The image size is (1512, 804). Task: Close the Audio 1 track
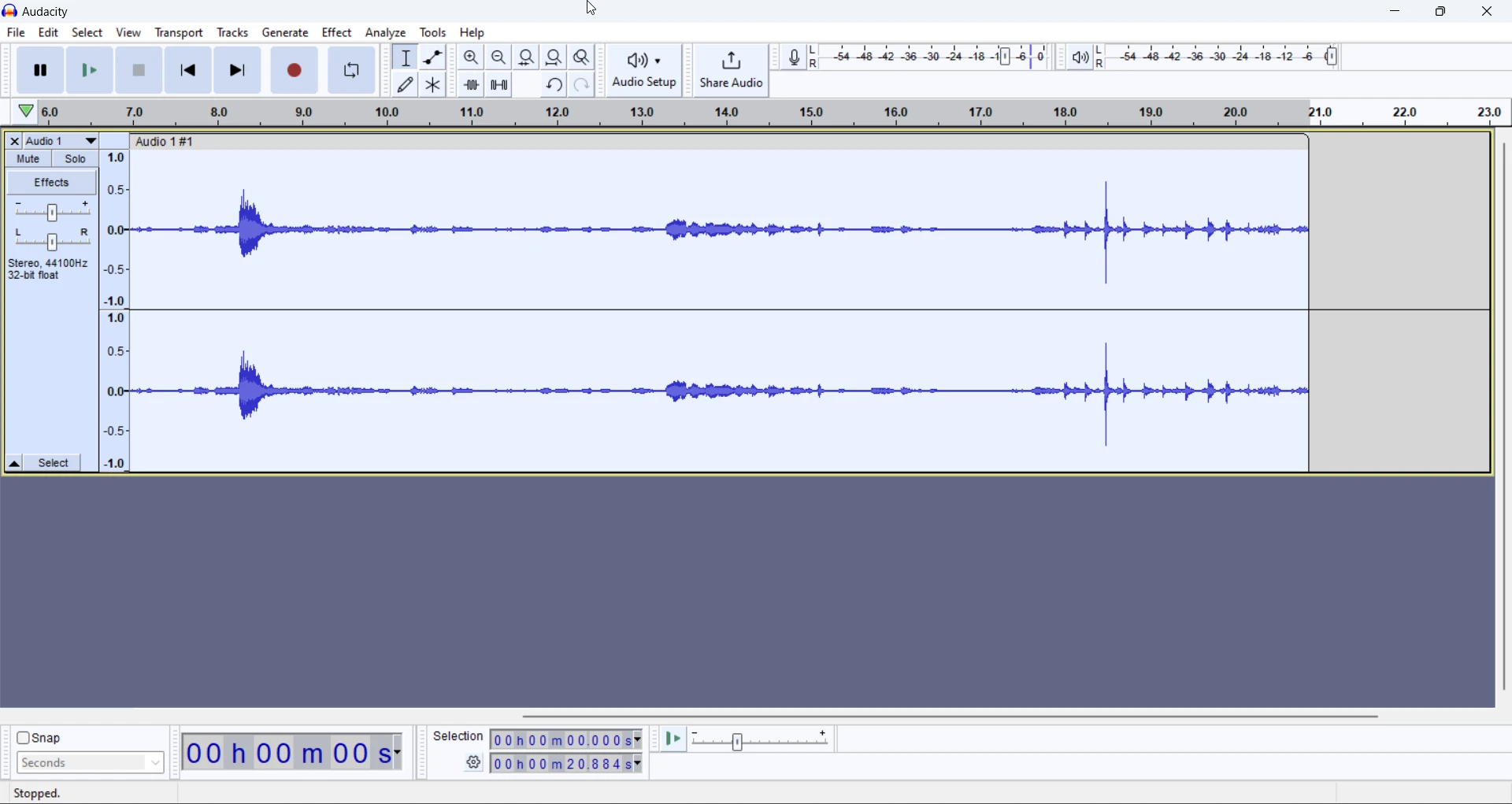13,142
